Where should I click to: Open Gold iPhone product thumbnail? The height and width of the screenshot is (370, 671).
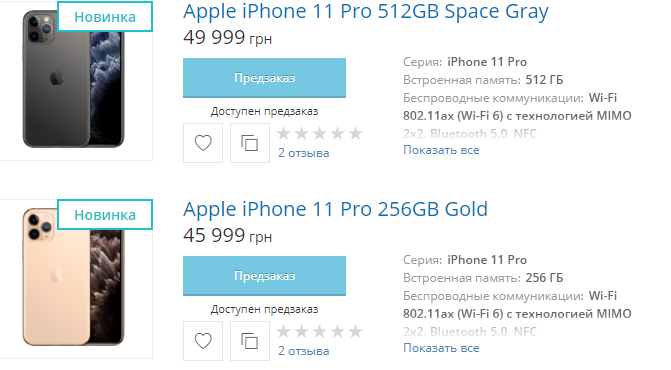pos(74,277)
